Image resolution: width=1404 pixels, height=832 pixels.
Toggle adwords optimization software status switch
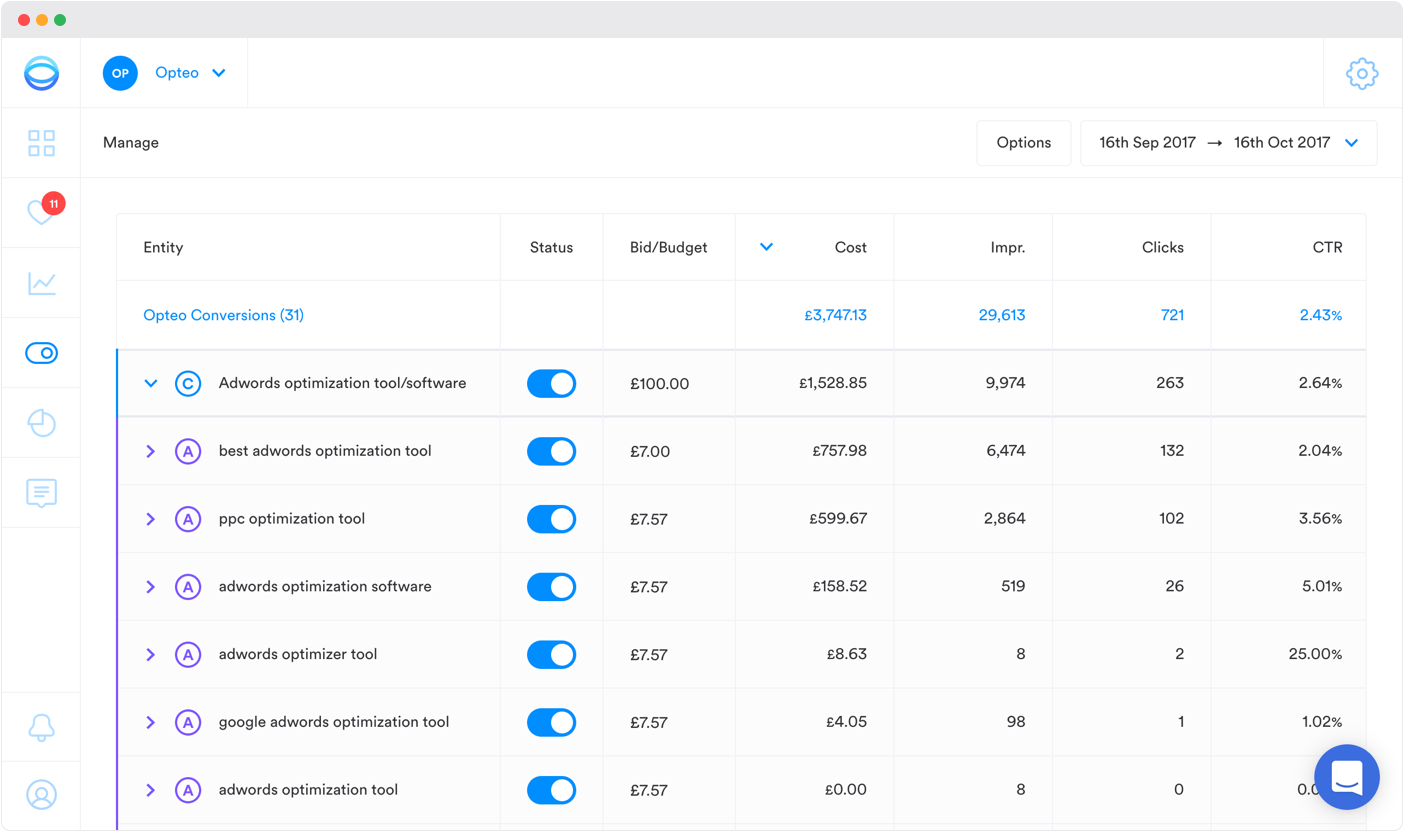(552, 587)
